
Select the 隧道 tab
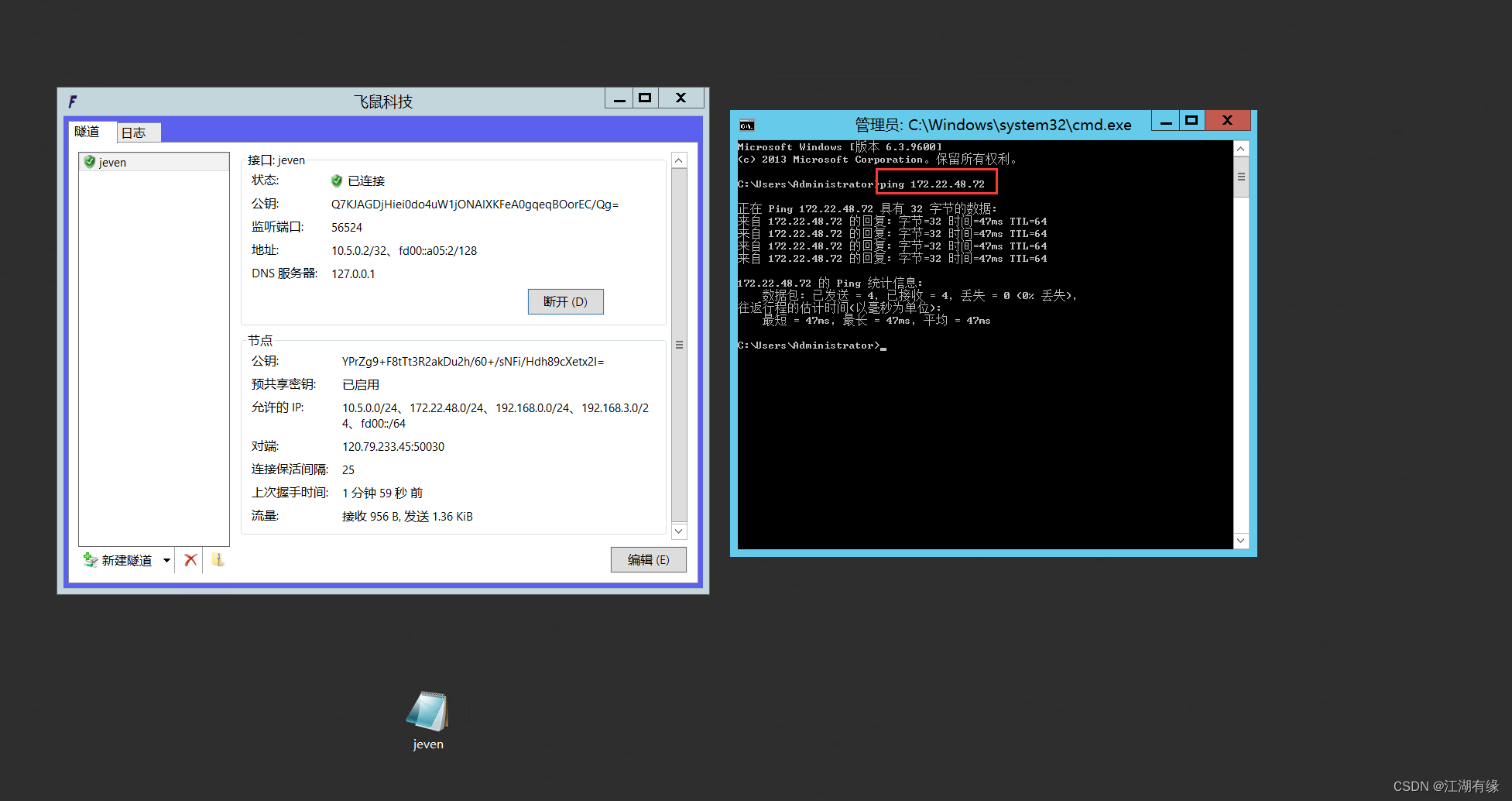[x=92, y=132]
